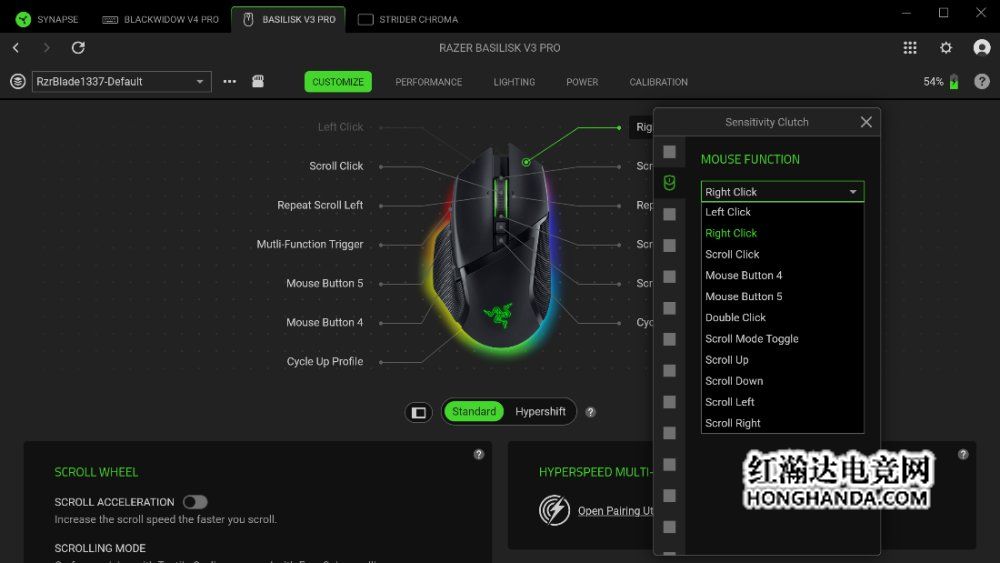Pick Mouse Button 5 from dropdown list
Viewport: 1000px width, 563px height.
pos(783,296)
